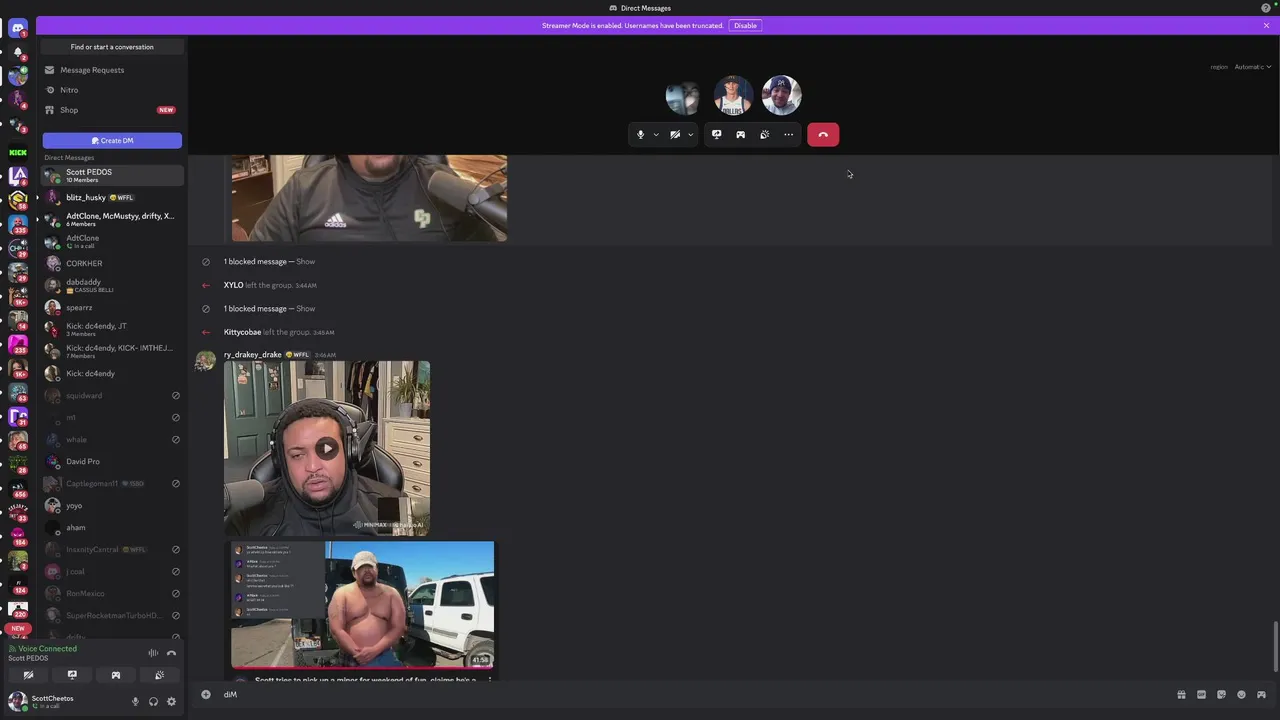Image resolution: width=1280 pixels, height=720 pixels.
Task: Dismiss the Streamer Mode banner
Action: coord(1266,25)
